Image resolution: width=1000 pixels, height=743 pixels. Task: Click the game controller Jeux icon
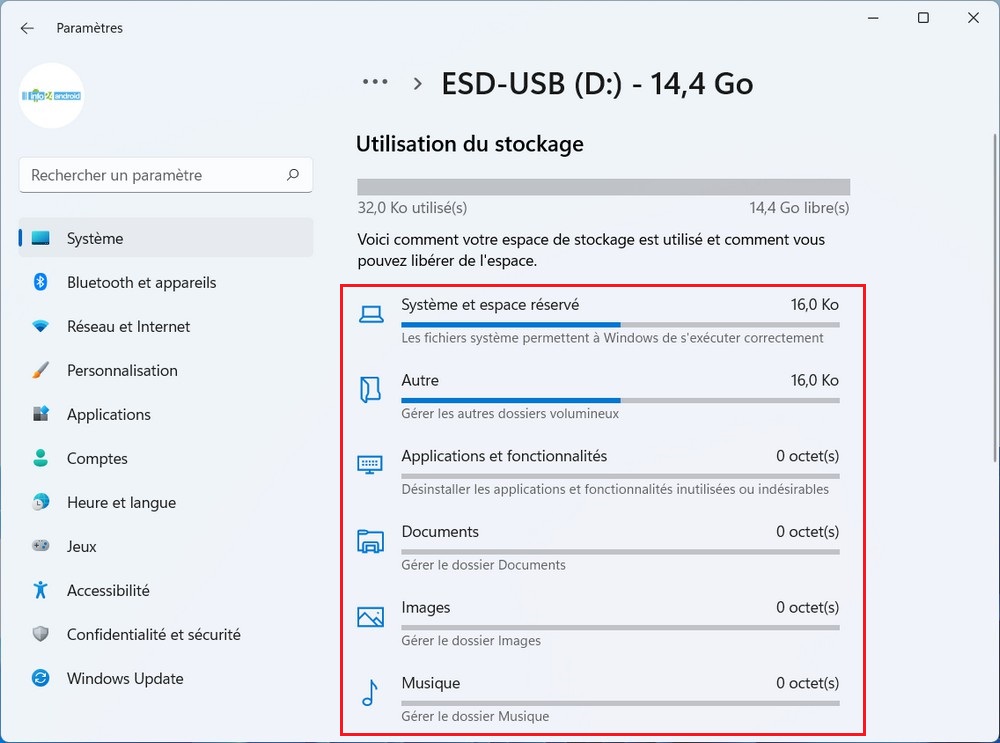pyautogui.click(x=40, y=546)
